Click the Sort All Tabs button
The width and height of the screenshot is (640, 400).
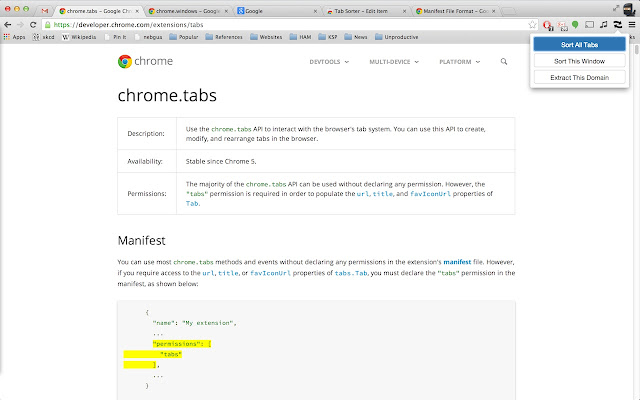point(579,44)
